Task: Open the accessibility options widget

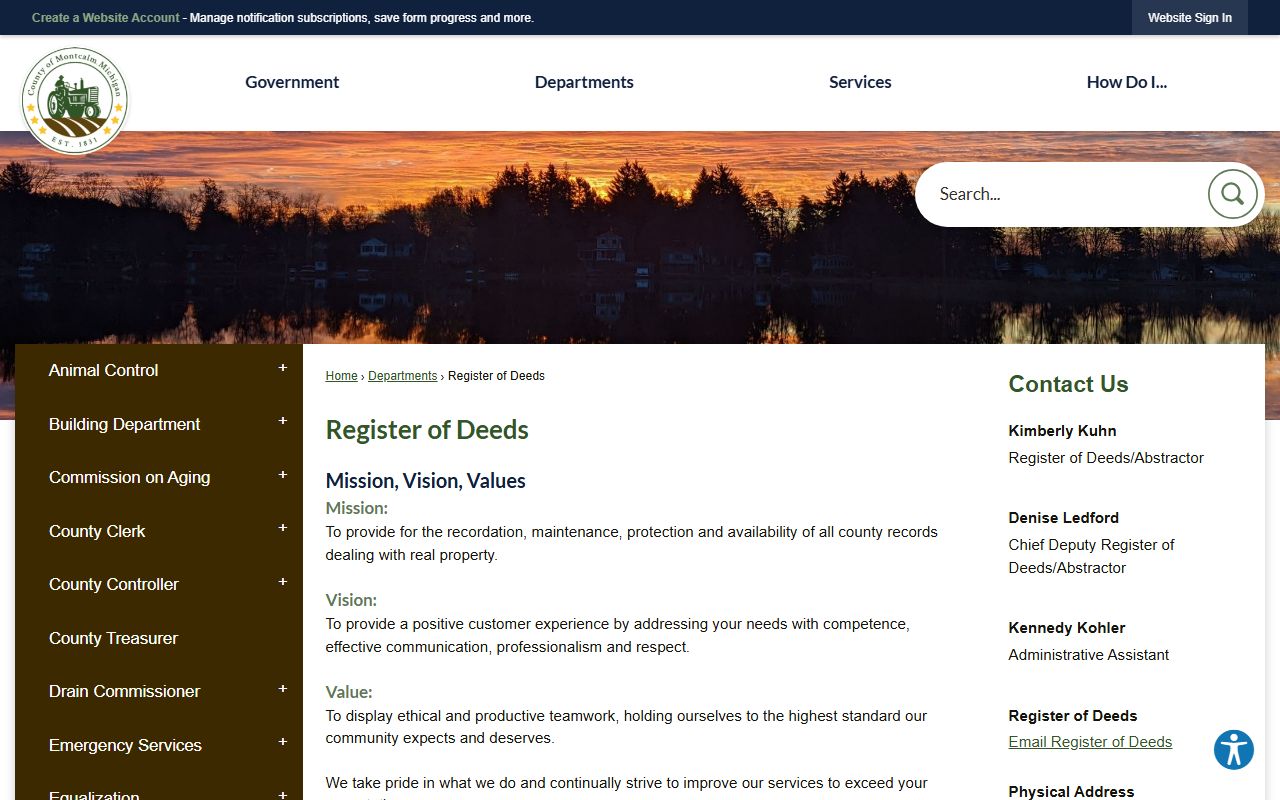Action: [x=1234, y=750]
